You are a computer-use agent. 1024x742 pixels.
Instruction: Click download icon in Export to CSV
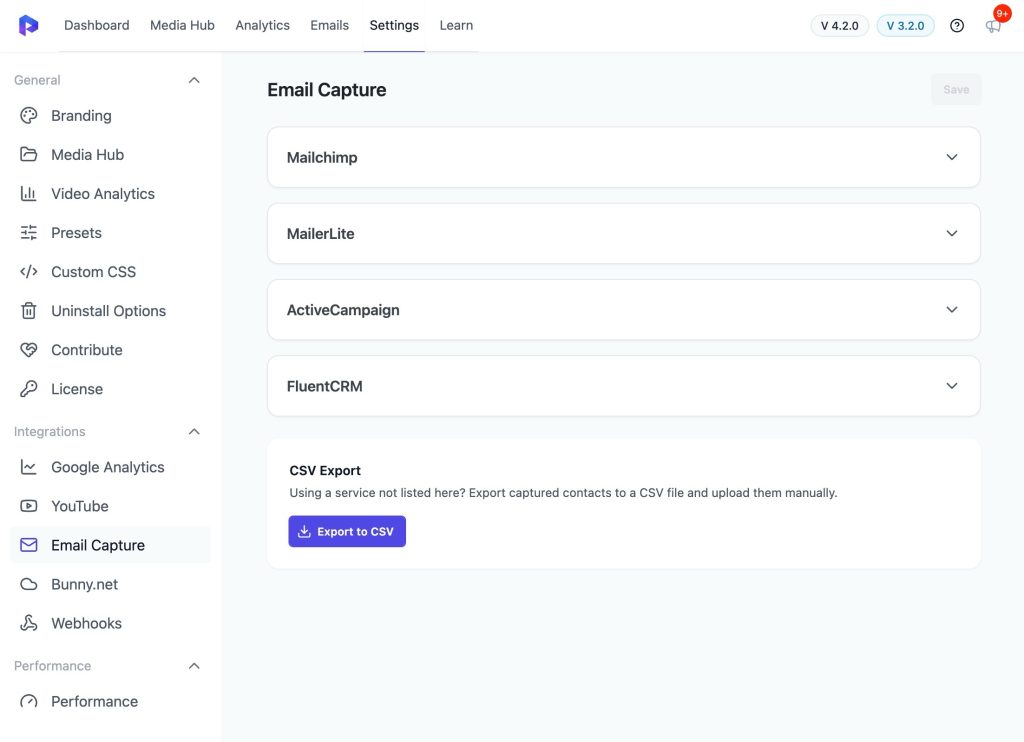(304, 532)
